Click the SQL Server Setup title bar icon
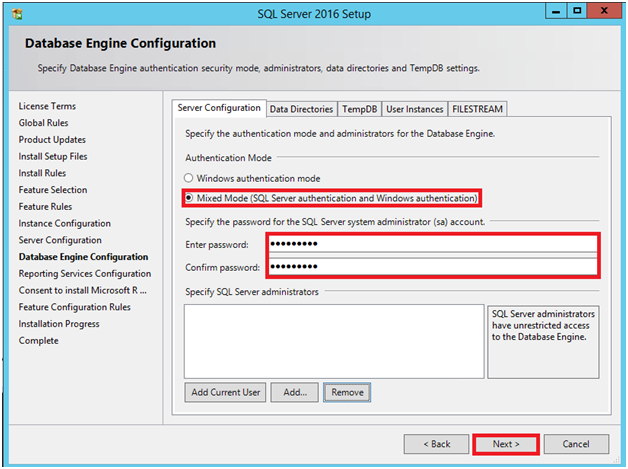The width and height of the screenshot is (628, 469). pos(14,10)
